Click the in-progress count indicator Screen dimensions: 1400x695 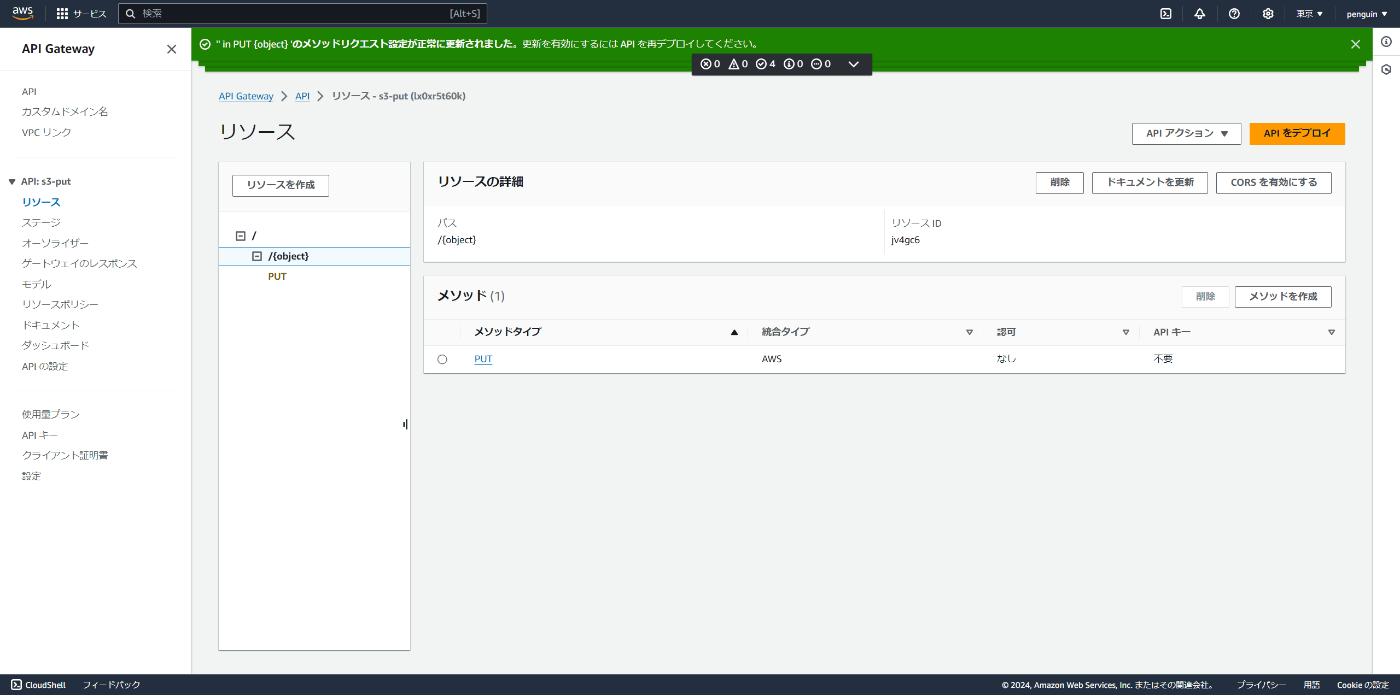pos(821,64)
